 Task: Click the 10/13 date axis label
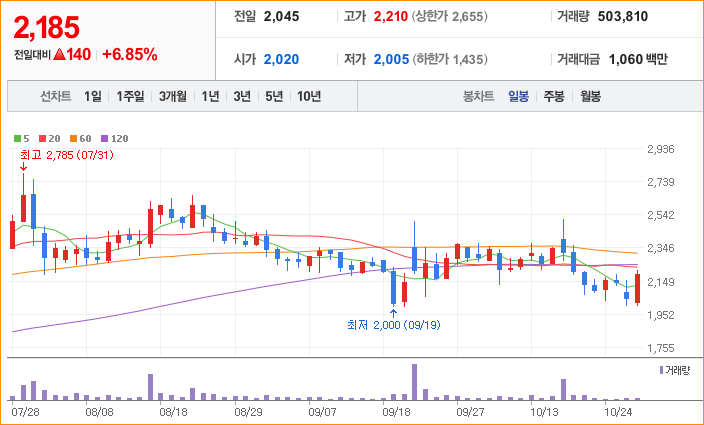click(x=544, y=412)
